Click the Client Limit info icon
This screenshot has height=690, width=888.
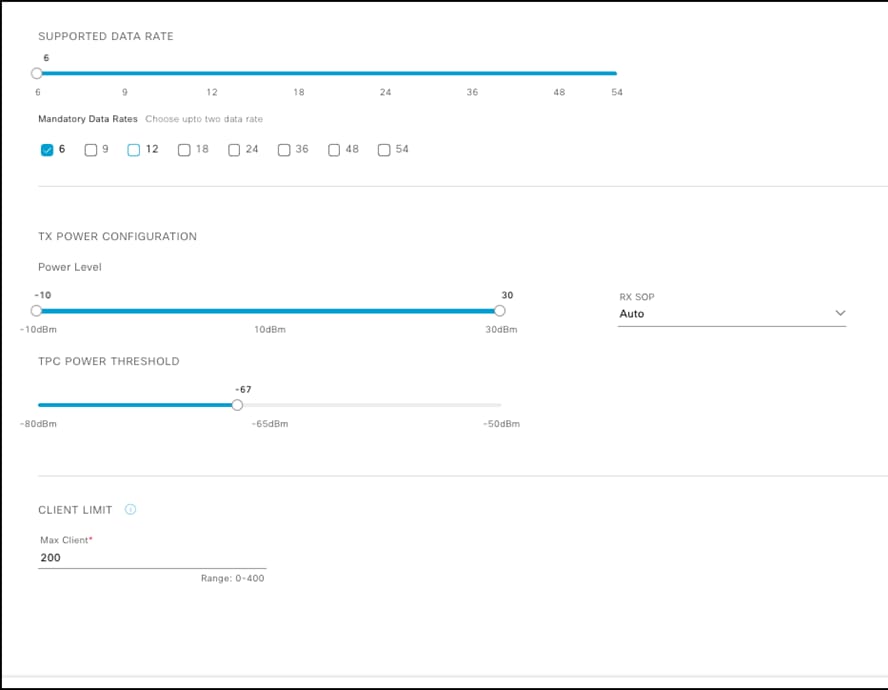coord(130,509)
